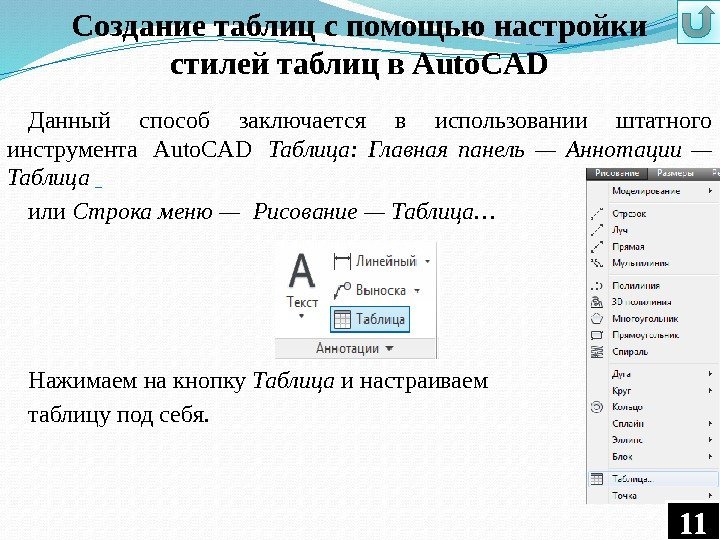
Task: Click the Многоугольник polygon icon
Action: click(x=596, y=319)
